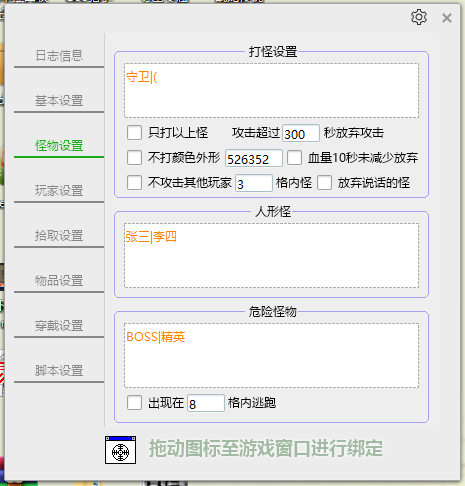Screen dimensions: 465x486
Task: Switch to 日志信息 tab
Action: (59, 56)
